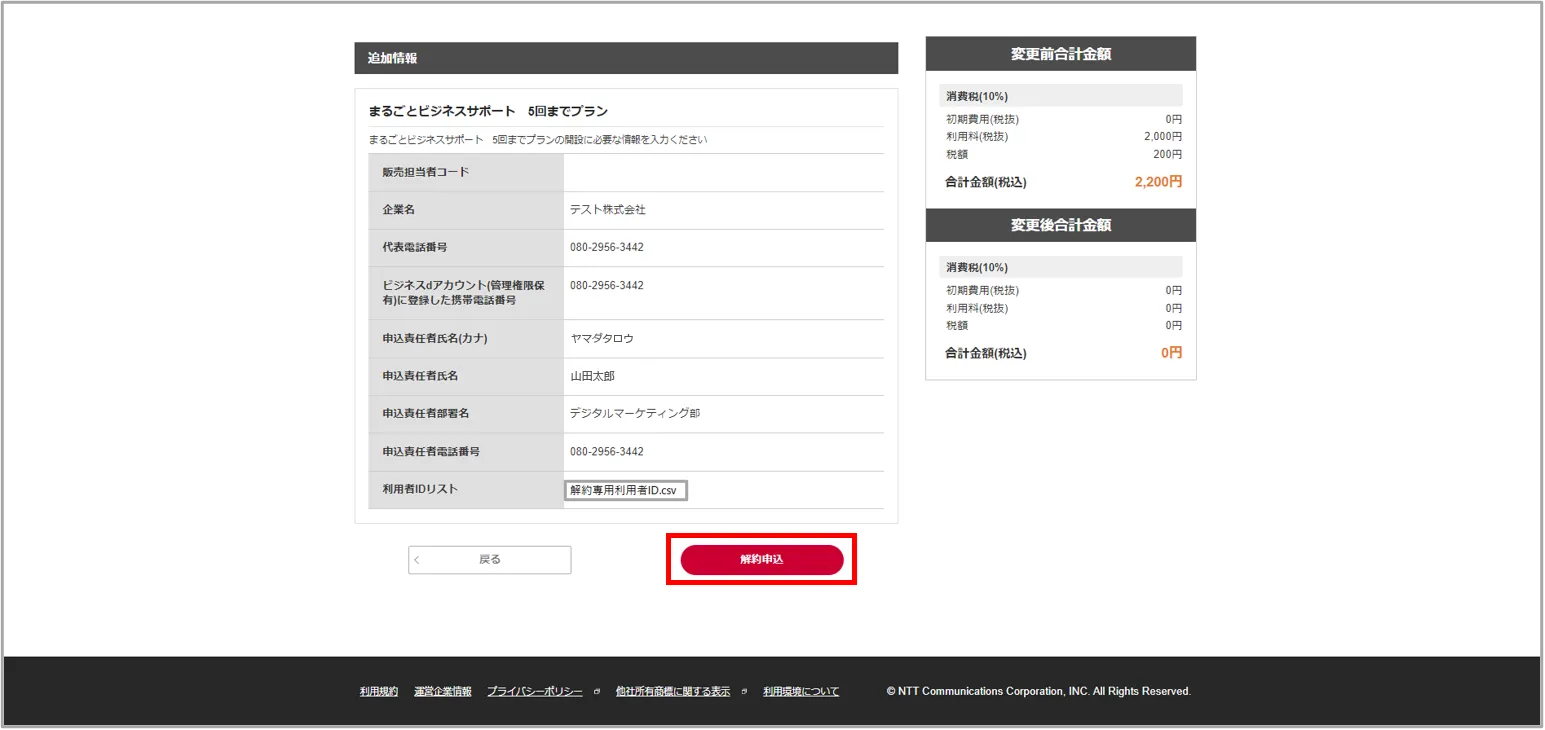The height and width of the screenshot is (730, 1545).
Task: Click the 2,200円 total amount
Action: [x=1158, y=182]
